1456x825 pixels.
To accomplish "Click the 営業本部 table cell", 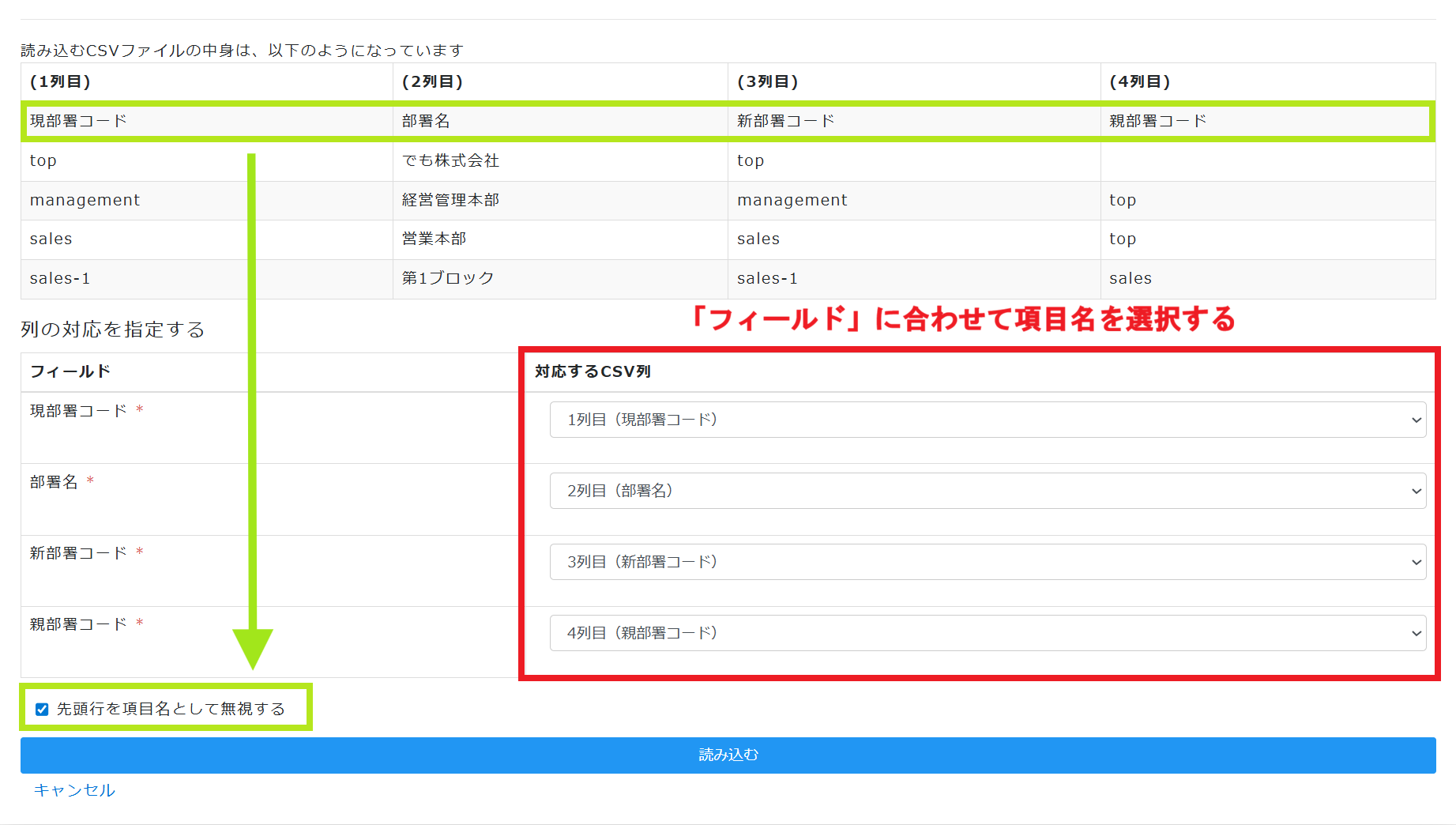I will tap(434, 239).
